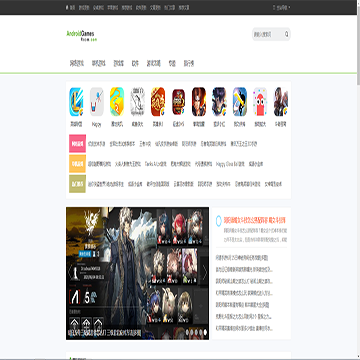The width and height of the screenshot is (360, 360).
Task: Click the pink category label block
Action: click(77, 144)
